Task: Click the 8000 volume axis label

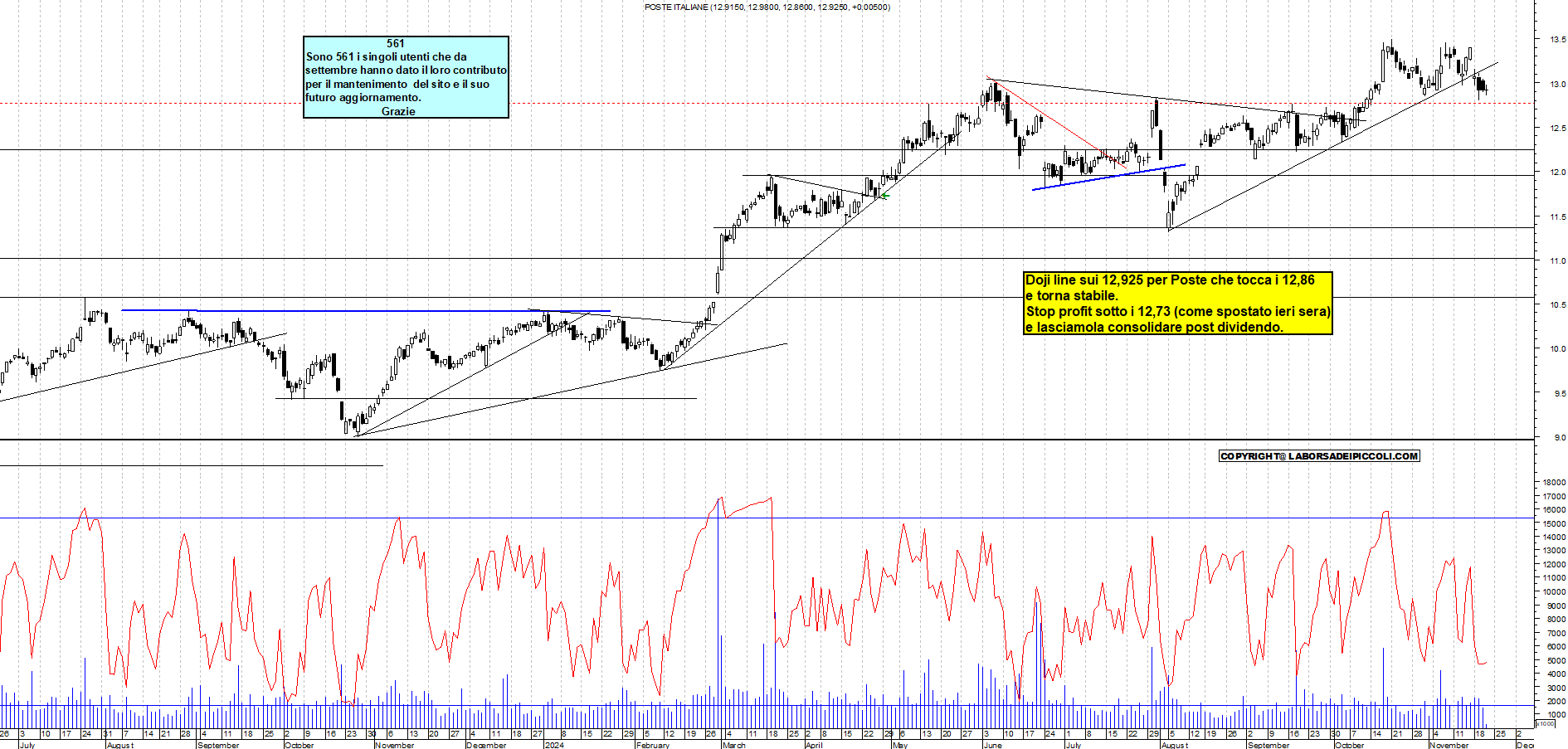Action: click(1556, 619)
